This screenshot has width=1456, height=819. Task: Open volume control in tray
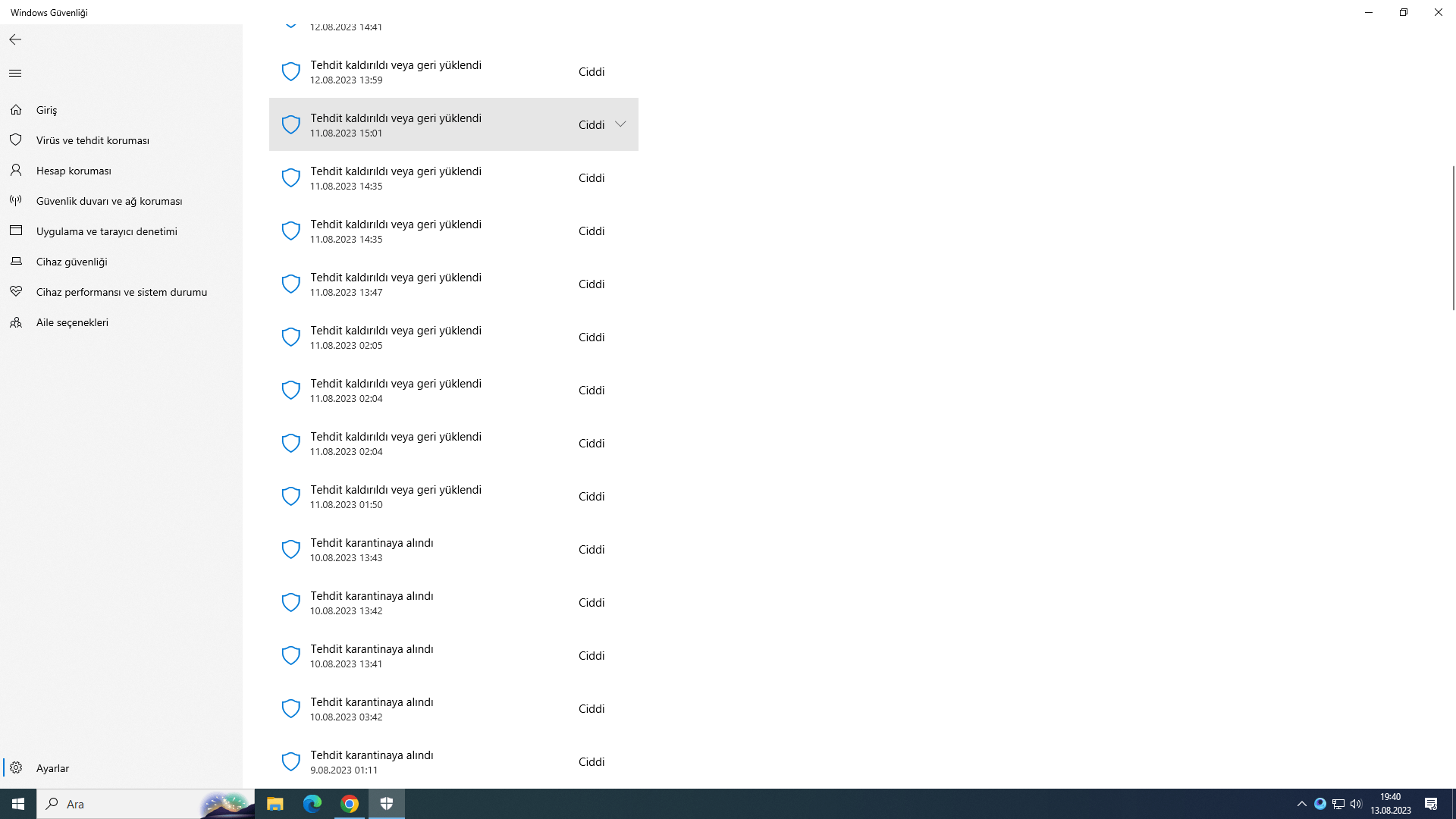click(x=1356, y=804)
